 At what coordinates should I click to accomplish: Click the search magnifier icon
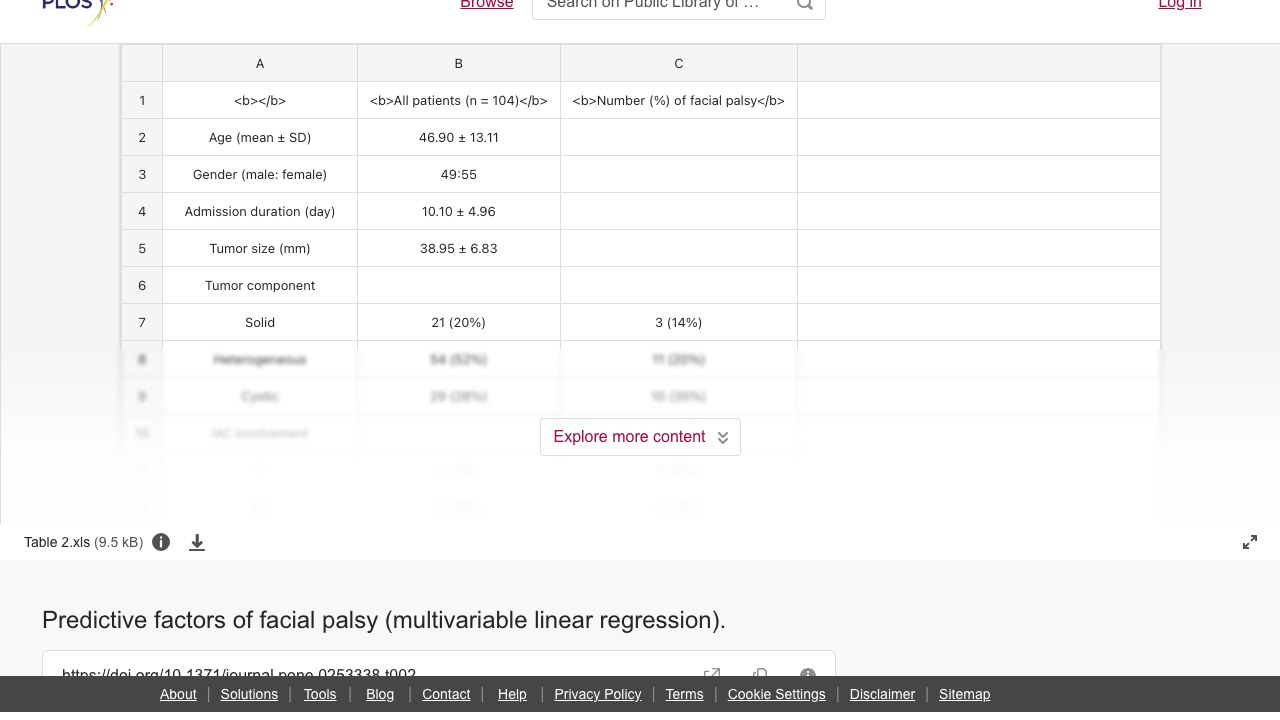pos(805,5)
